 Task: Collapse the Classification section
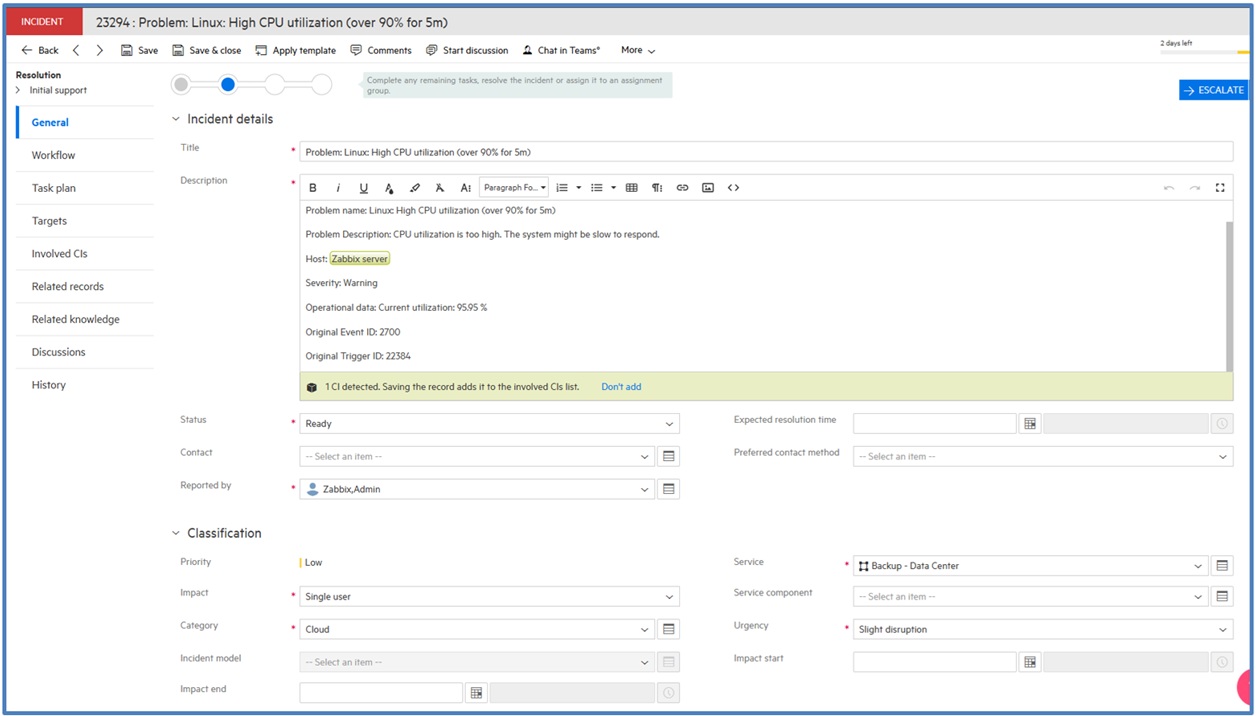click(177, 533)
